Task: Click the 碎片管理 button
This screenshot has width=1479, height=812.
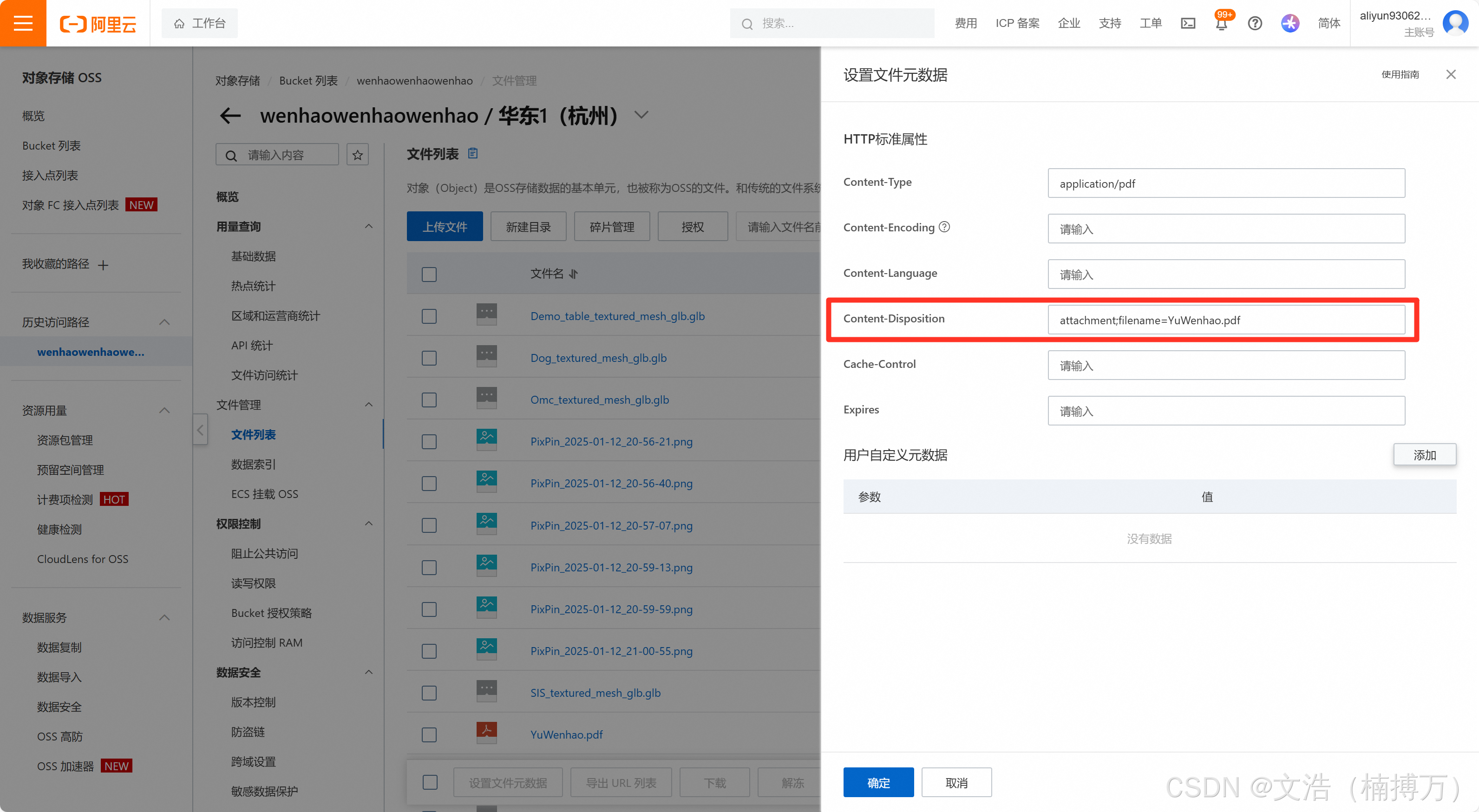Action: 611,226
